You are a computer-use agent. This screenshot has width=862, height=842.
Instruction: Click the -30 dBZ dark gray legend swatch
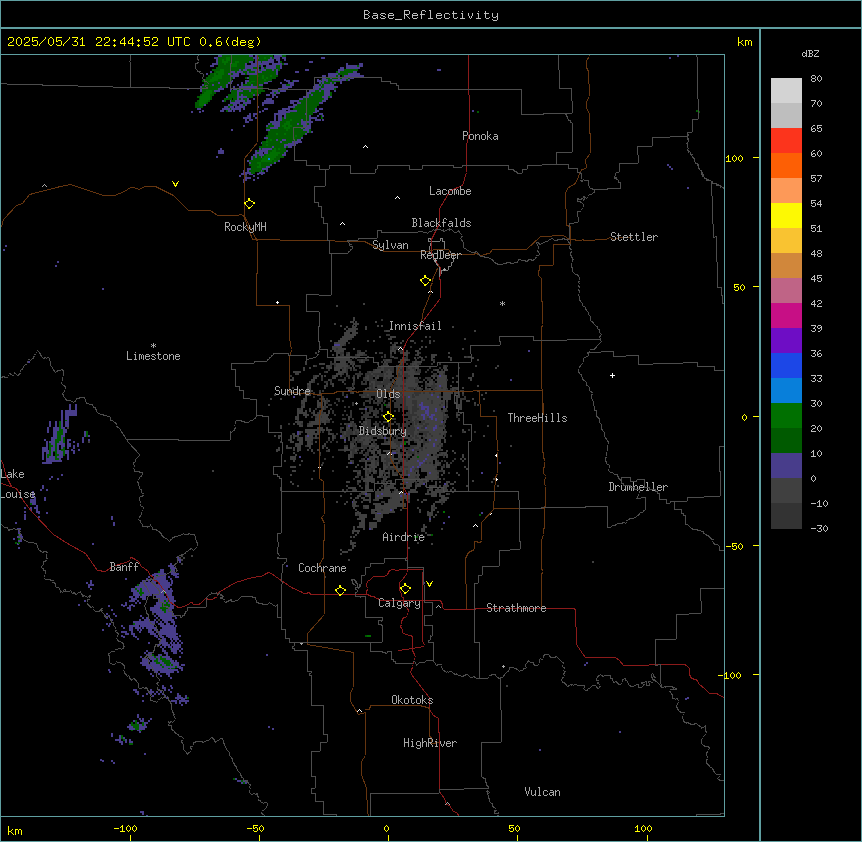[x=786, y=516]
